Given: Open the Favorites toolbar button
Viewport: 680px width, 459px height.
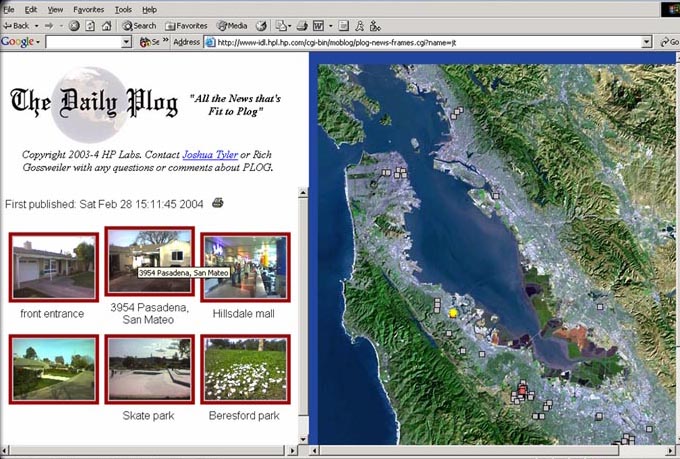Looking at the screenshot, I should [x=186, y=25].
